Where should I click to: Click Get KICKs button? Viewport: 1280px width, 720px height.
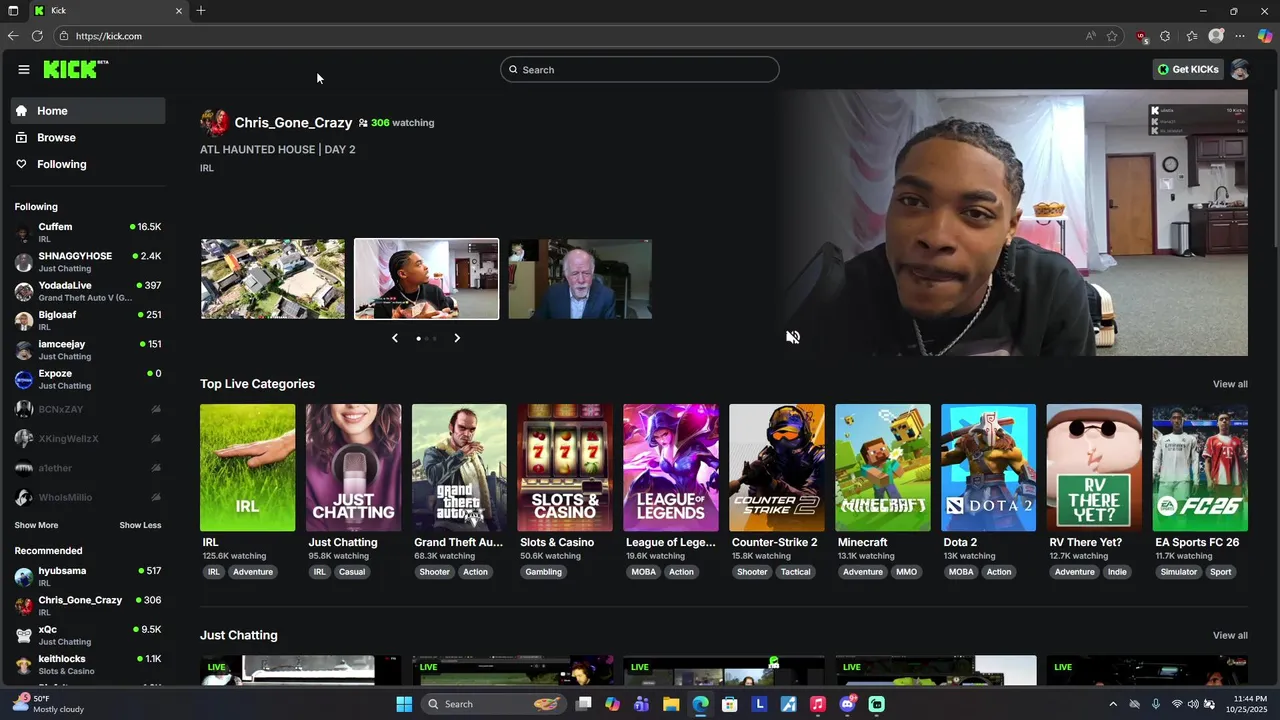pos(1188,69)
